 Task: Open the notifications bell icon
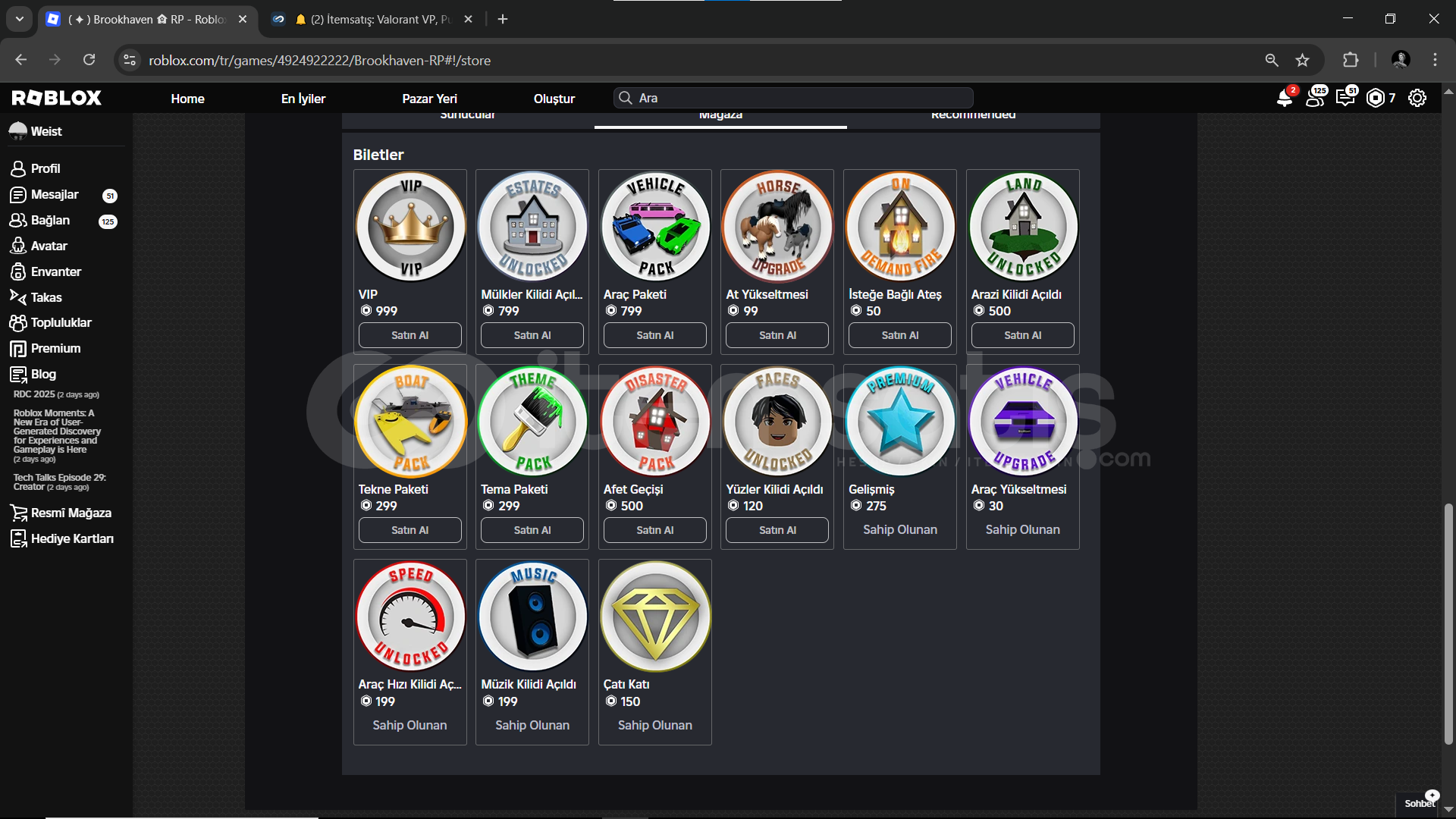click(x=1285, y=98)
